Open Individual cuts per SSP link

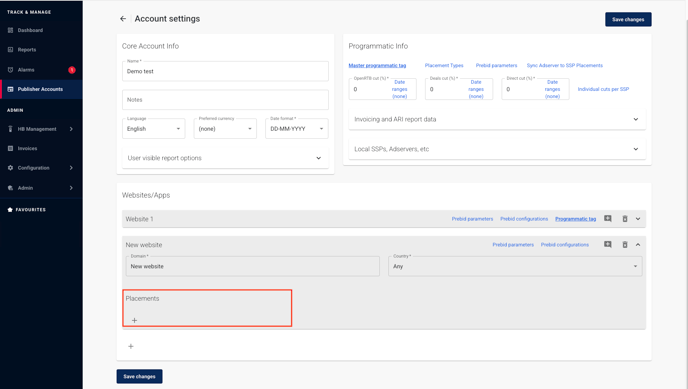[603, 89]
